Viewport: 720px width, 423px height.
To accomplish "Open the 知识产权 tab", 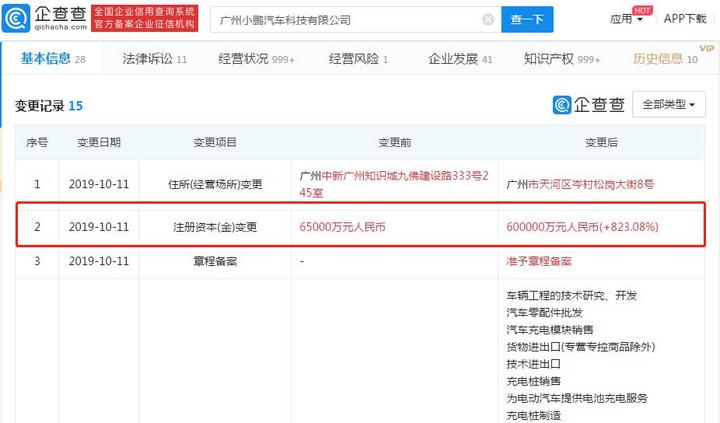I will pyautogui.click(x=562, y=59).
